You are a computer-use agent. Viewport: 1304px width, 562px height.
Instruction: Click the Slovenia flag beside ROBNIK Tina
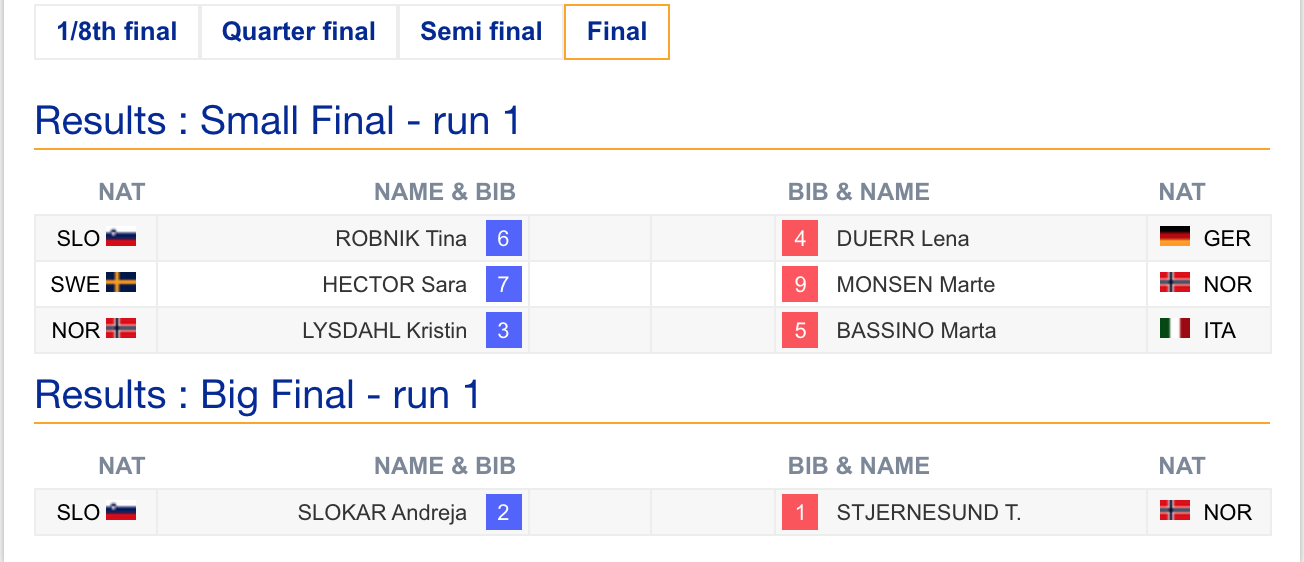click(x=121, y=238)
